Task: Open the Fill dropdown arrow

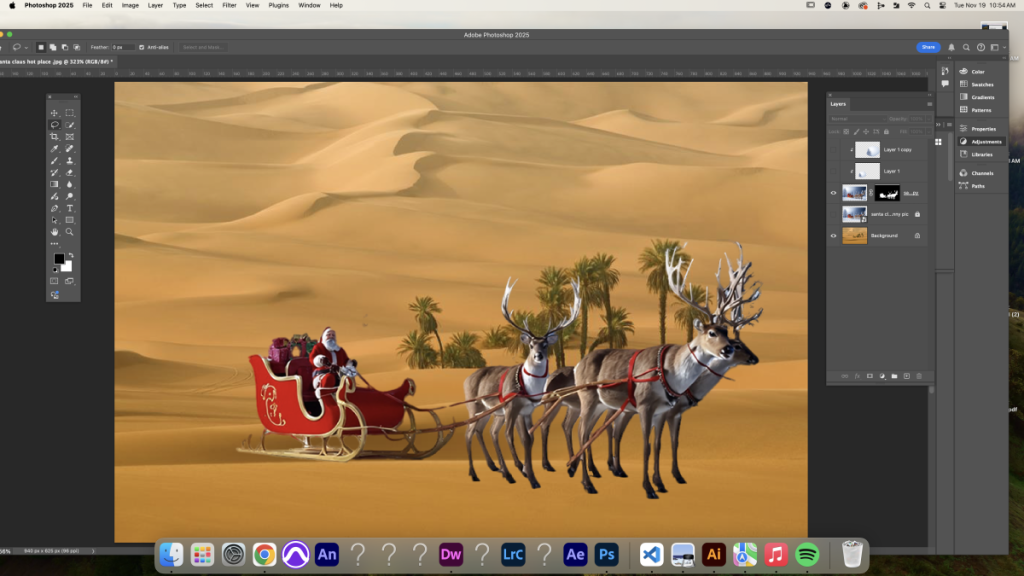Action: (x=928, y=131)
